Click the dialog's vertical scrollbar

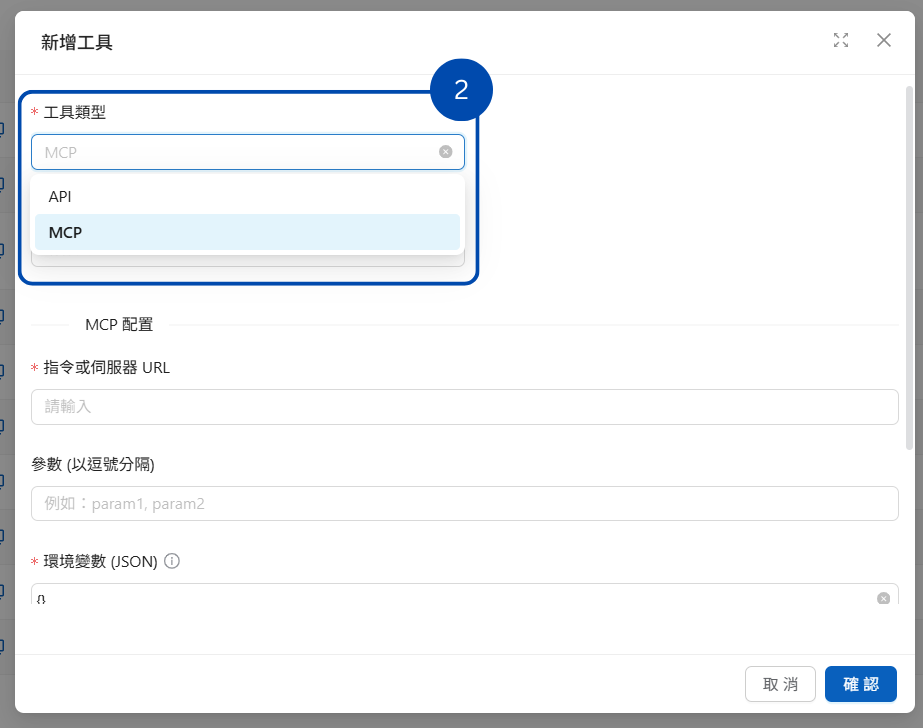pyautogui.click(x=908, y=270)
